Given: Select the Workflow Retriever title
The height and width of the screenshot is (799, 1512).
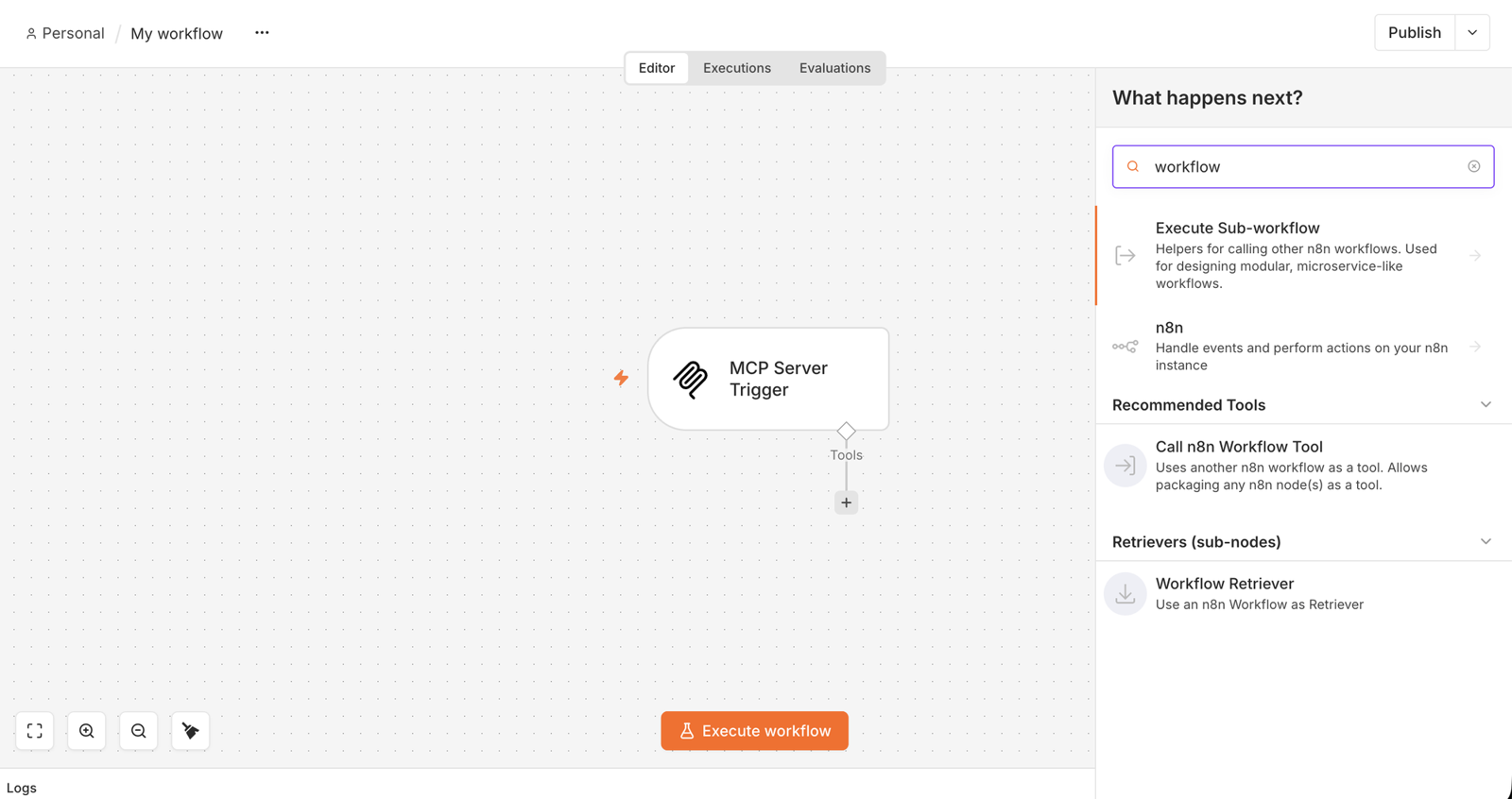Looking at the screenshot, I should (x=1225, y=584).
